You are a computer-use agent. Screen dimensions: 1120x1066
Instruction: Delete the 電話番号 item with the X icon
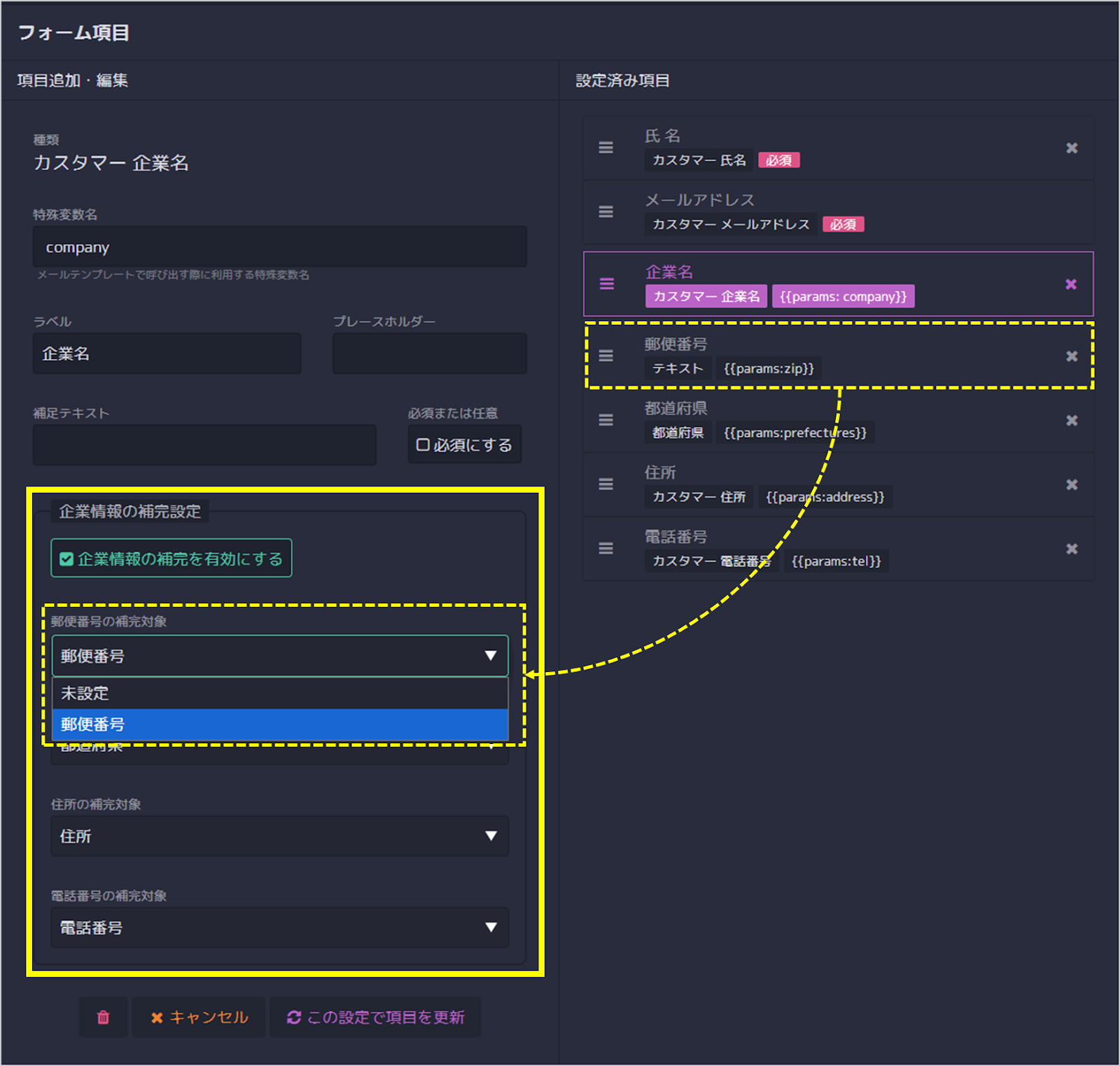(1072, 549)
